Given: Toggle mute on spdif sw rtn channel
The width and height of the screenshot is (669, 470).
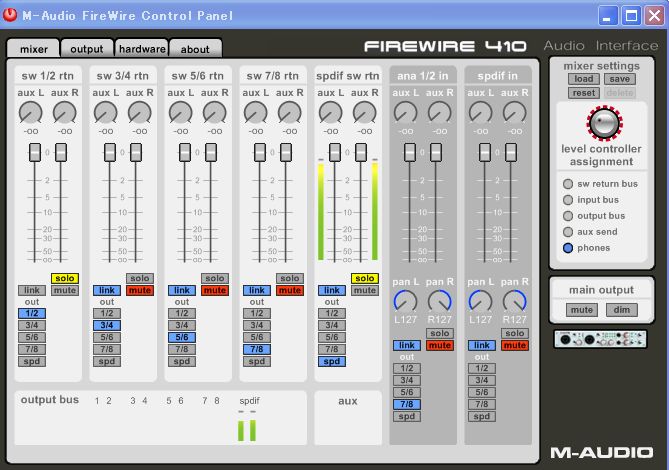Looking at the screenshot, I should click(365, 290).
